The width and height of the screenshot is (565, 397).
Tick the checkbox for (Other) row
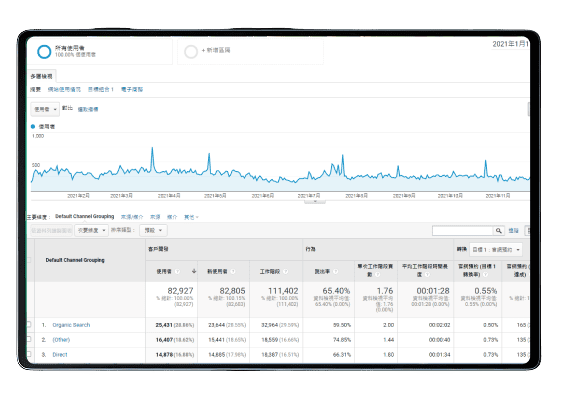(29, 339)
